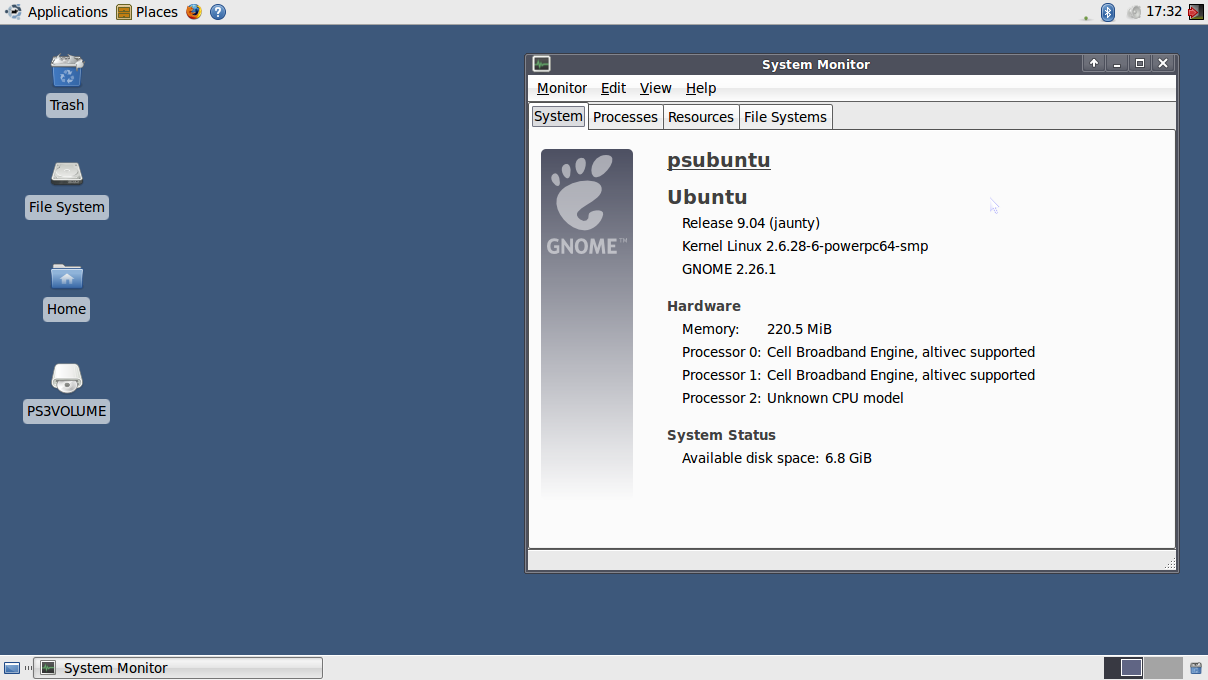This screenshot has width=1208, height=680.
Task: Select the System tab
Action: pos(558,116)
